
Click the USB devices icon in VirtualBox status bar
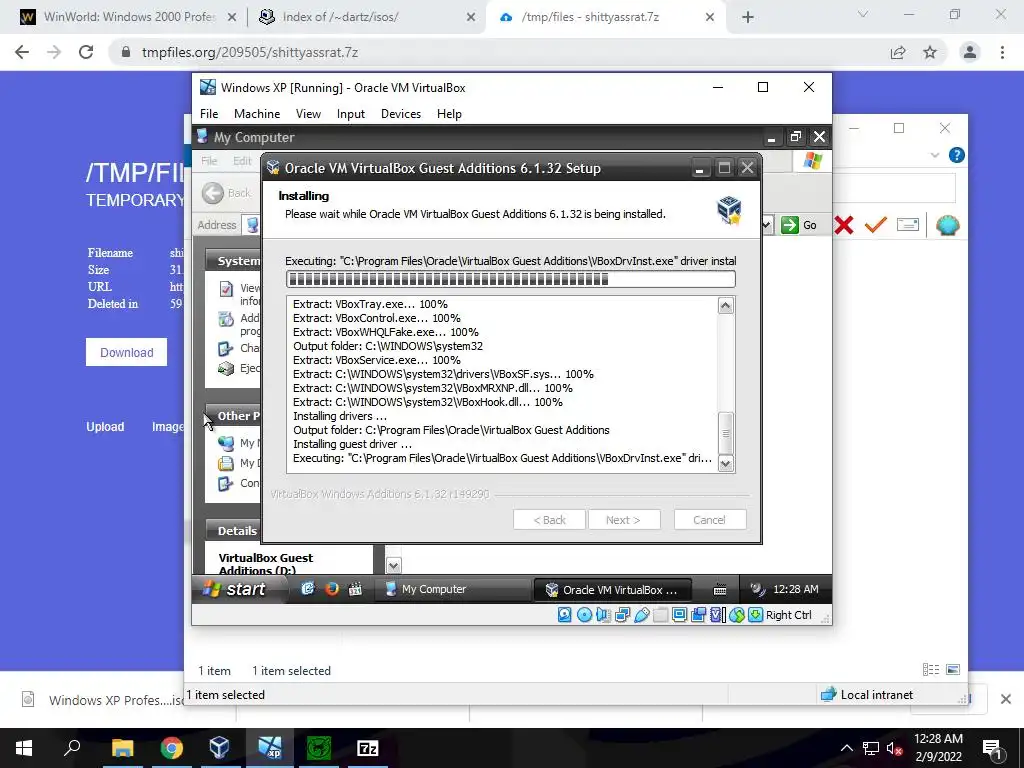coord(641,615)
